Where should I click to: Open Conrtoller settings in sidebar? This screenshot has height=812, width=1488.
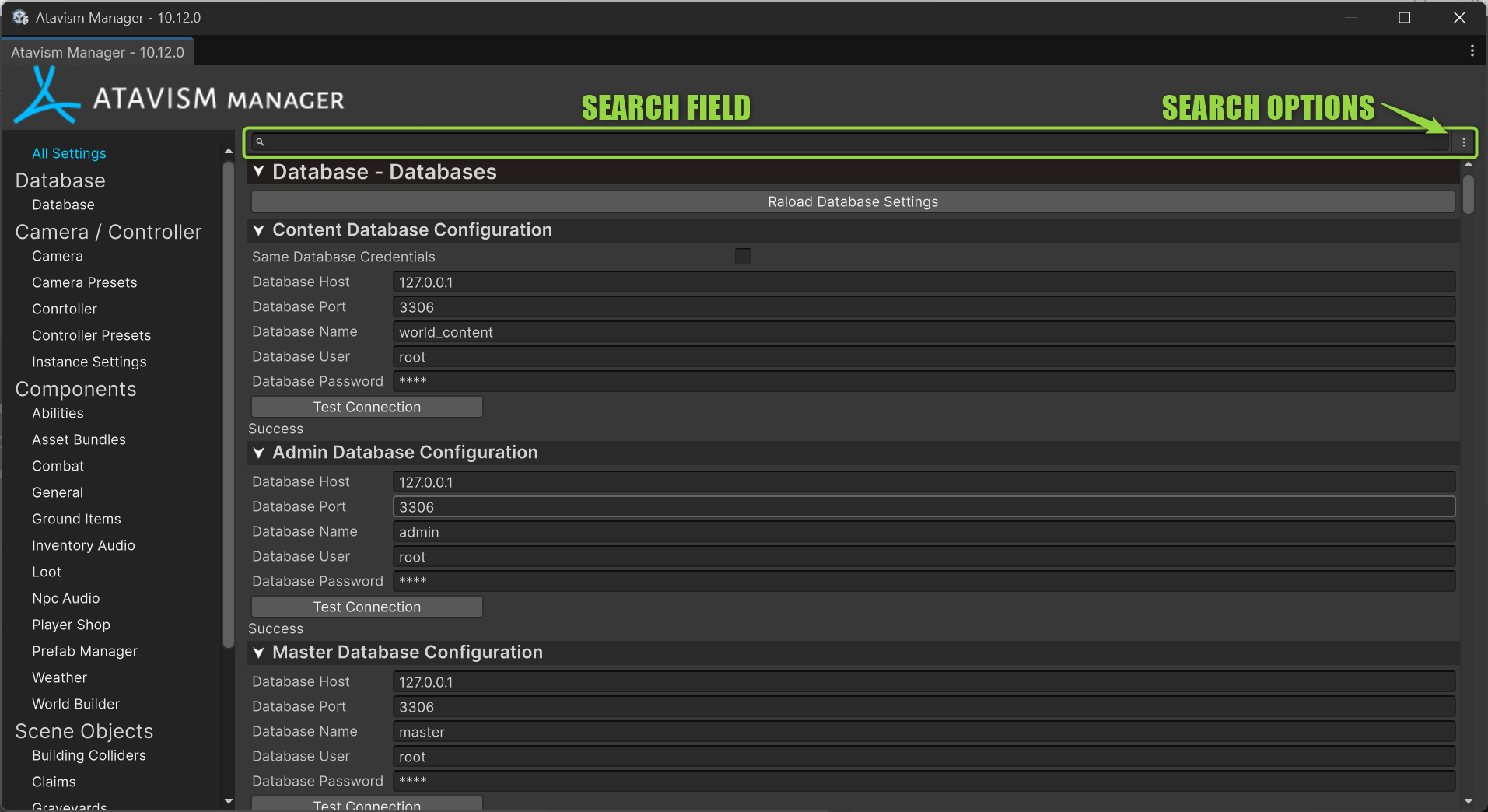pos(65,309)
